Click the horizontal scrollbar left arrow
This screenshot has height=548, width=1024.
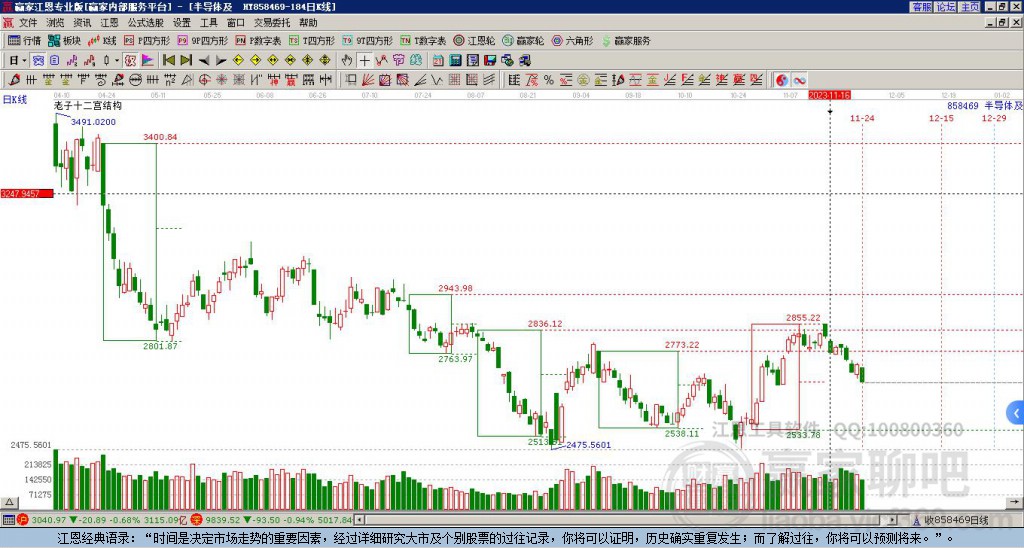[359, 520]
